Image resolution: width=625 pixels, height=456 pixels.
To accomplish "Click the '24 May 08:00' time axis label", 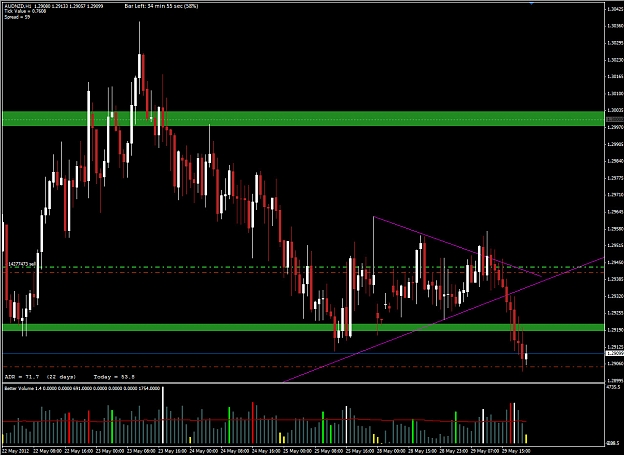I will [x=235, y=451].
